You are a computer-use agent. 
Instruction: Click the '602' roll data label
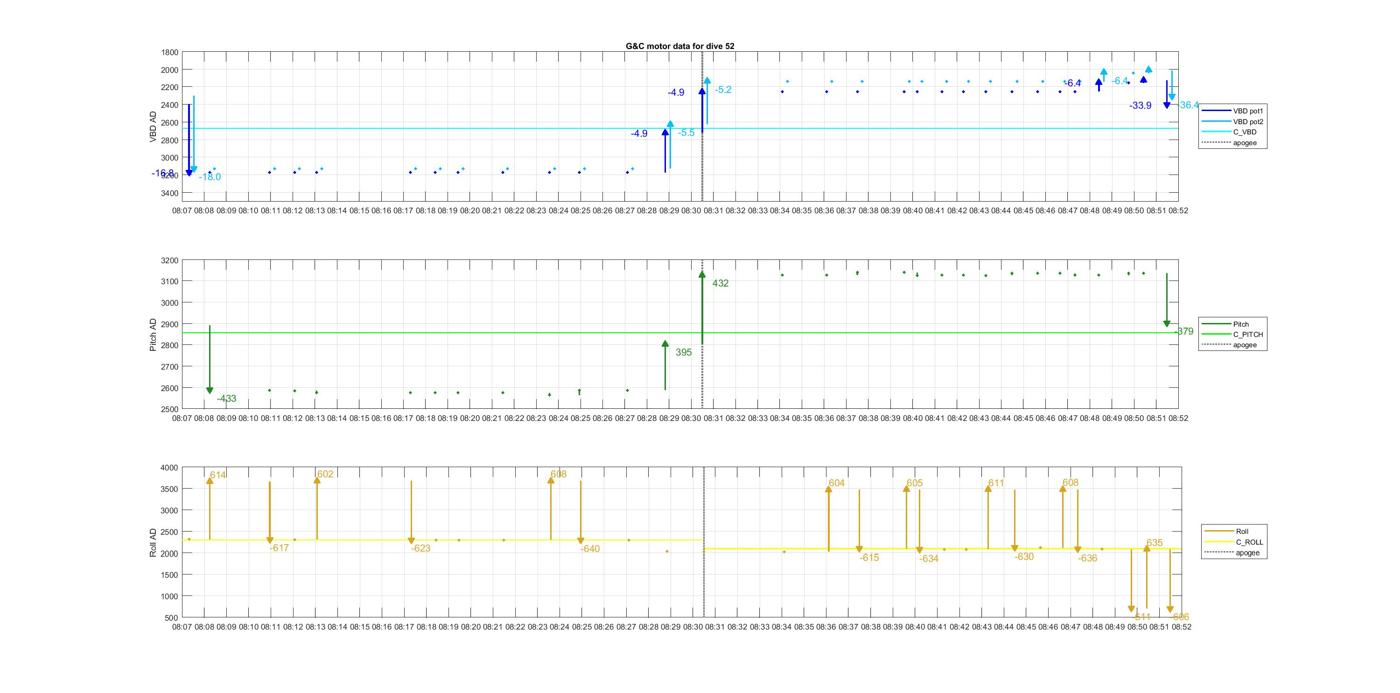pyautogui.click(x=325, y=474)
